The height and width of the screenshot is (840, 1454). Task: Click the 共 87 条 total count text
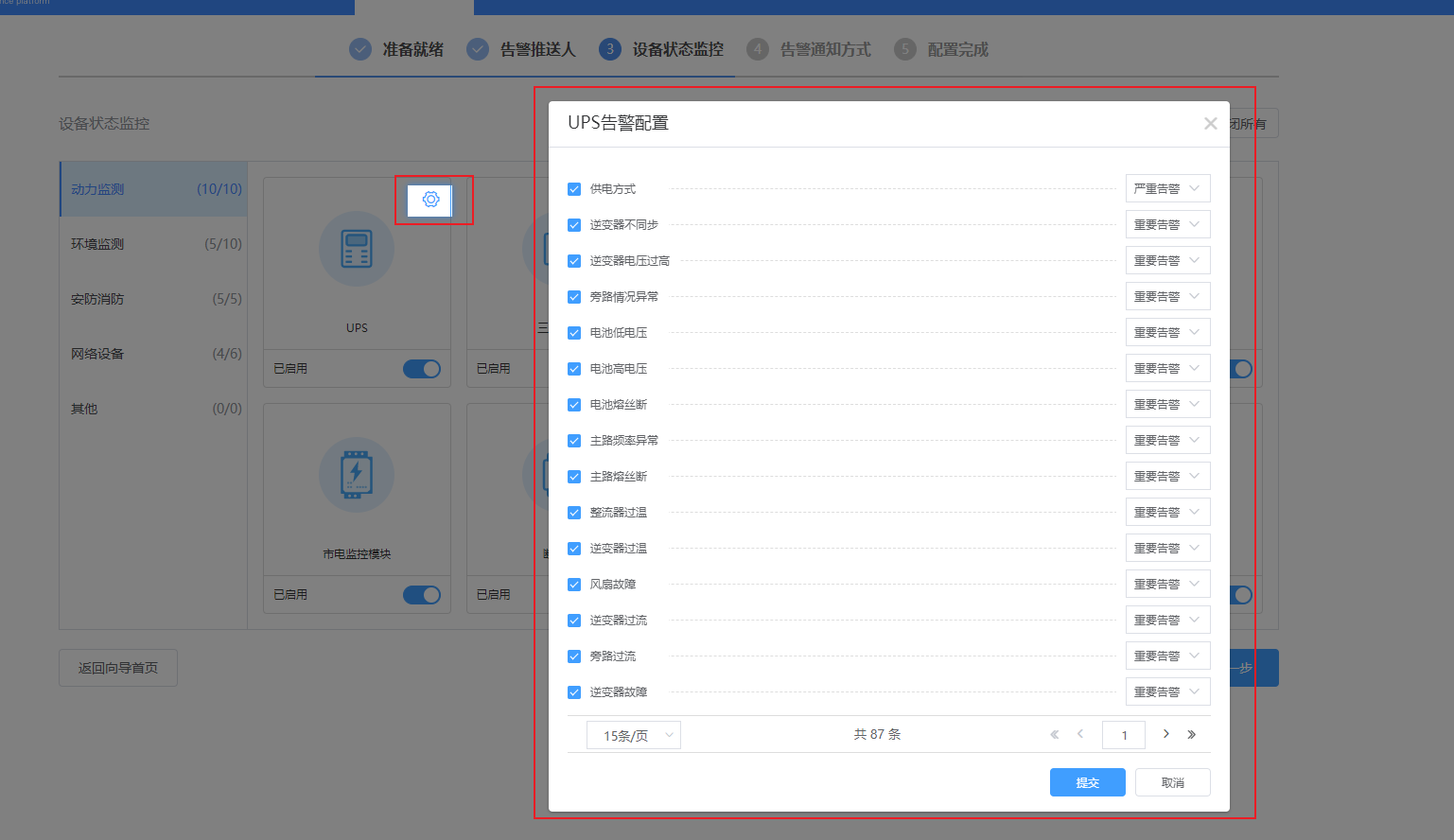[x=877, y=734]
